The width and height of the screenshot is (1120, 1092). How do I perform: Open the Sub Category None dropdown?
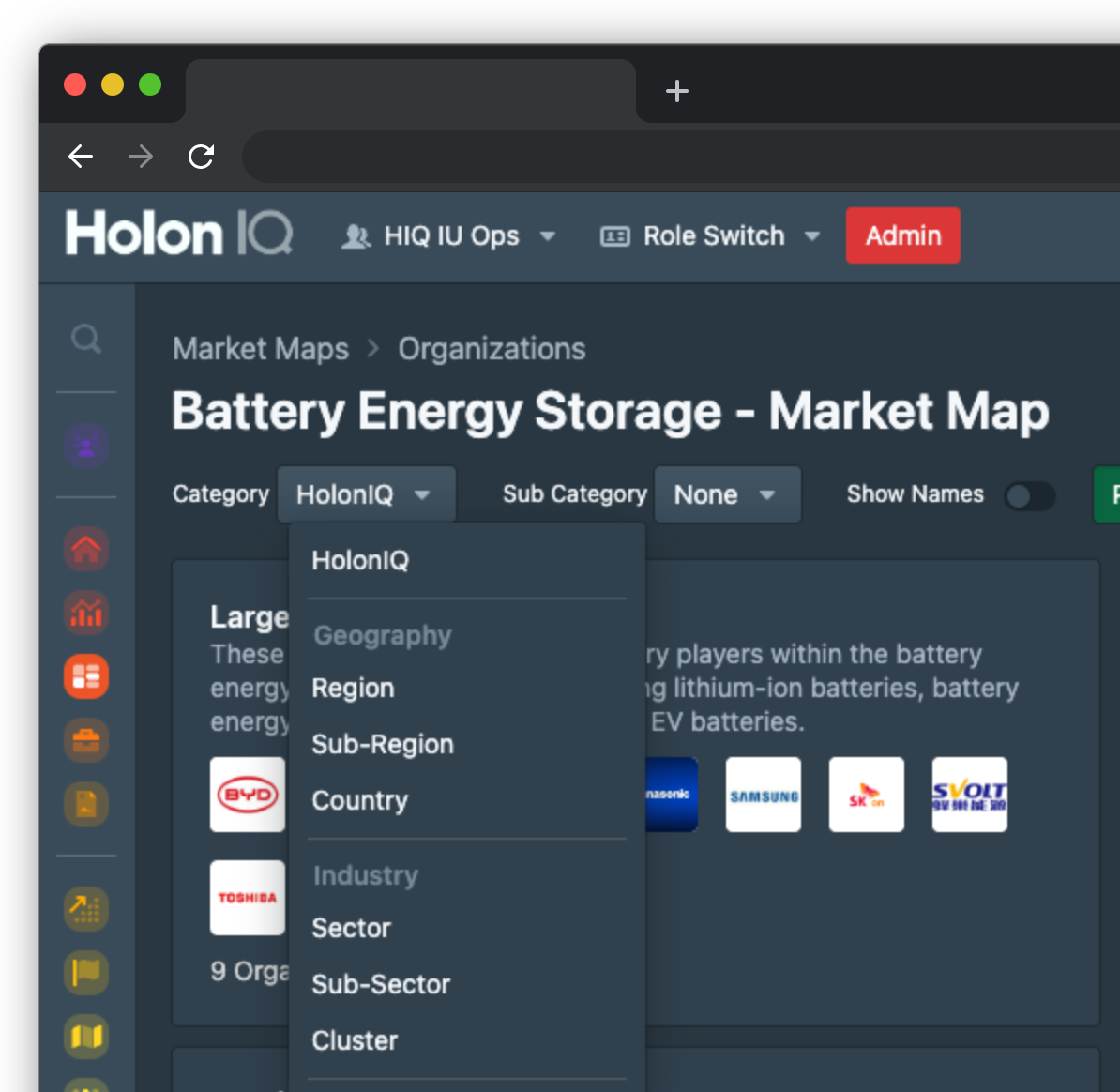coord(727,494)
